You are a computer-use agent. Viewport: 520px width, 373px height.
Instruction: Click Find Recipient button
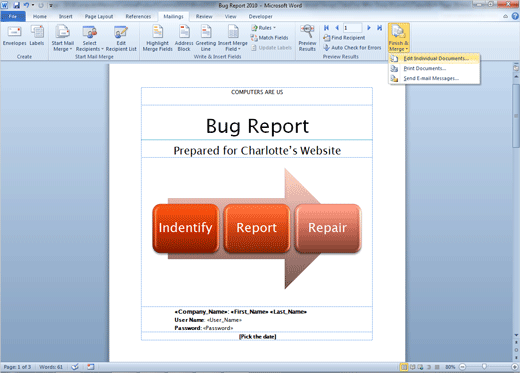[344, 38]
